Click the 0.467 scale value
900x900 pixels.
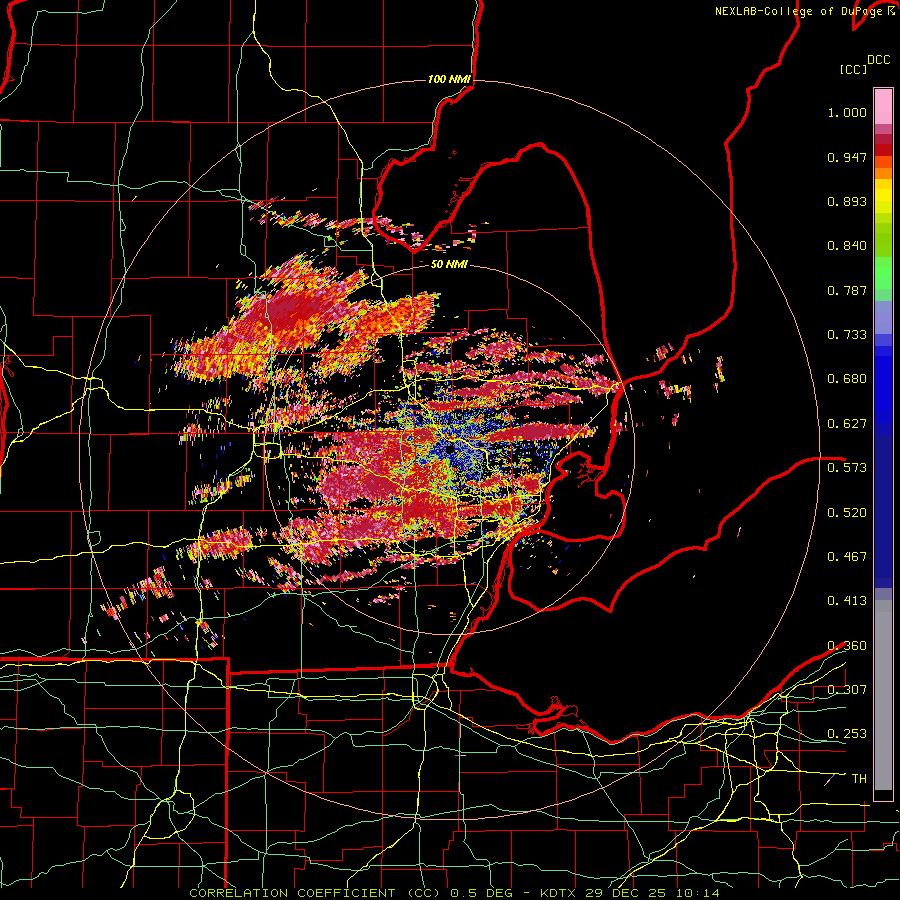click(x=847, y=557)
